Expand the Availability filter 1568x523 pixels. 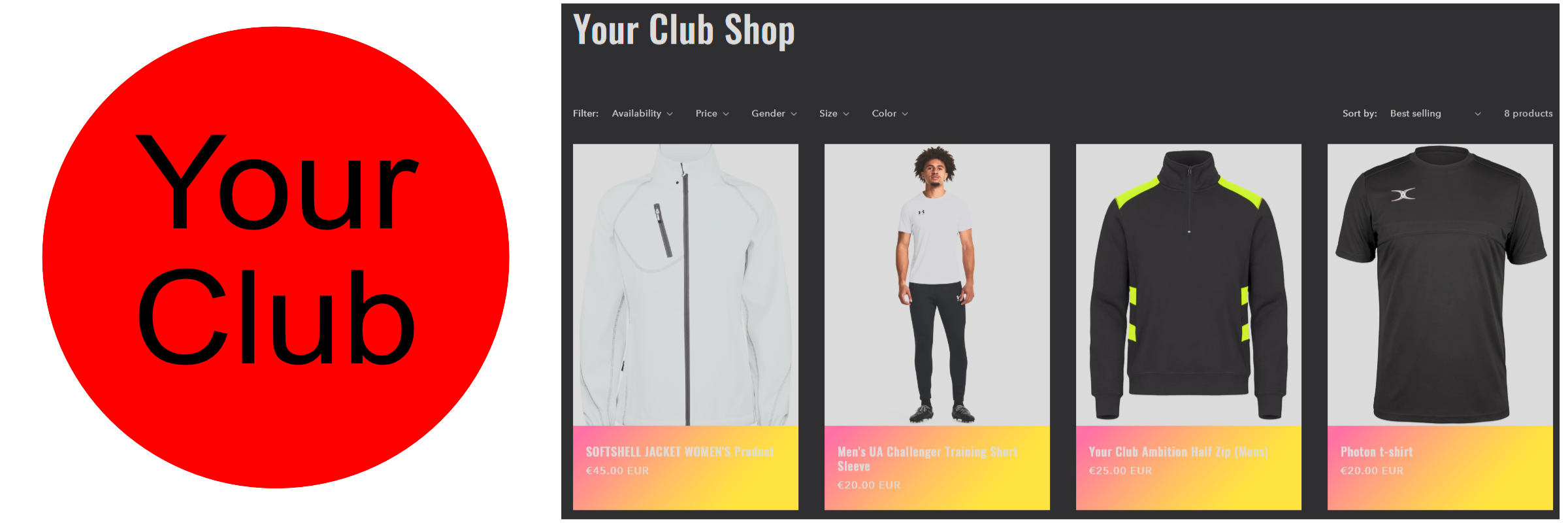click(x=642, y=113)
